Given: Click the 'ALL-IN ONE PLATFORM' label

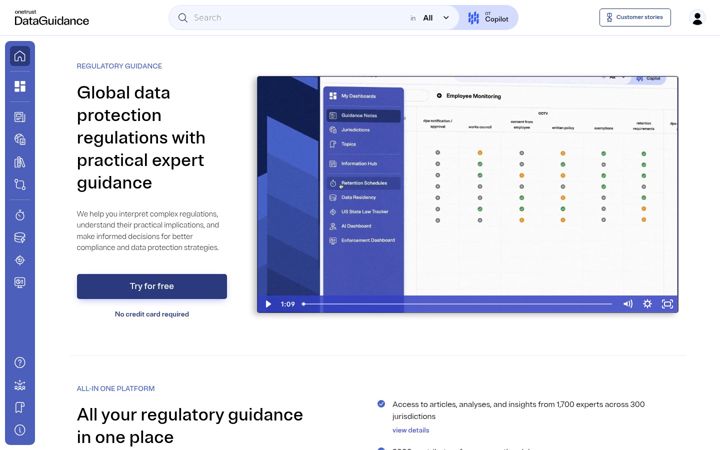Looking at the screenshot, I should (x=116, y=388).
